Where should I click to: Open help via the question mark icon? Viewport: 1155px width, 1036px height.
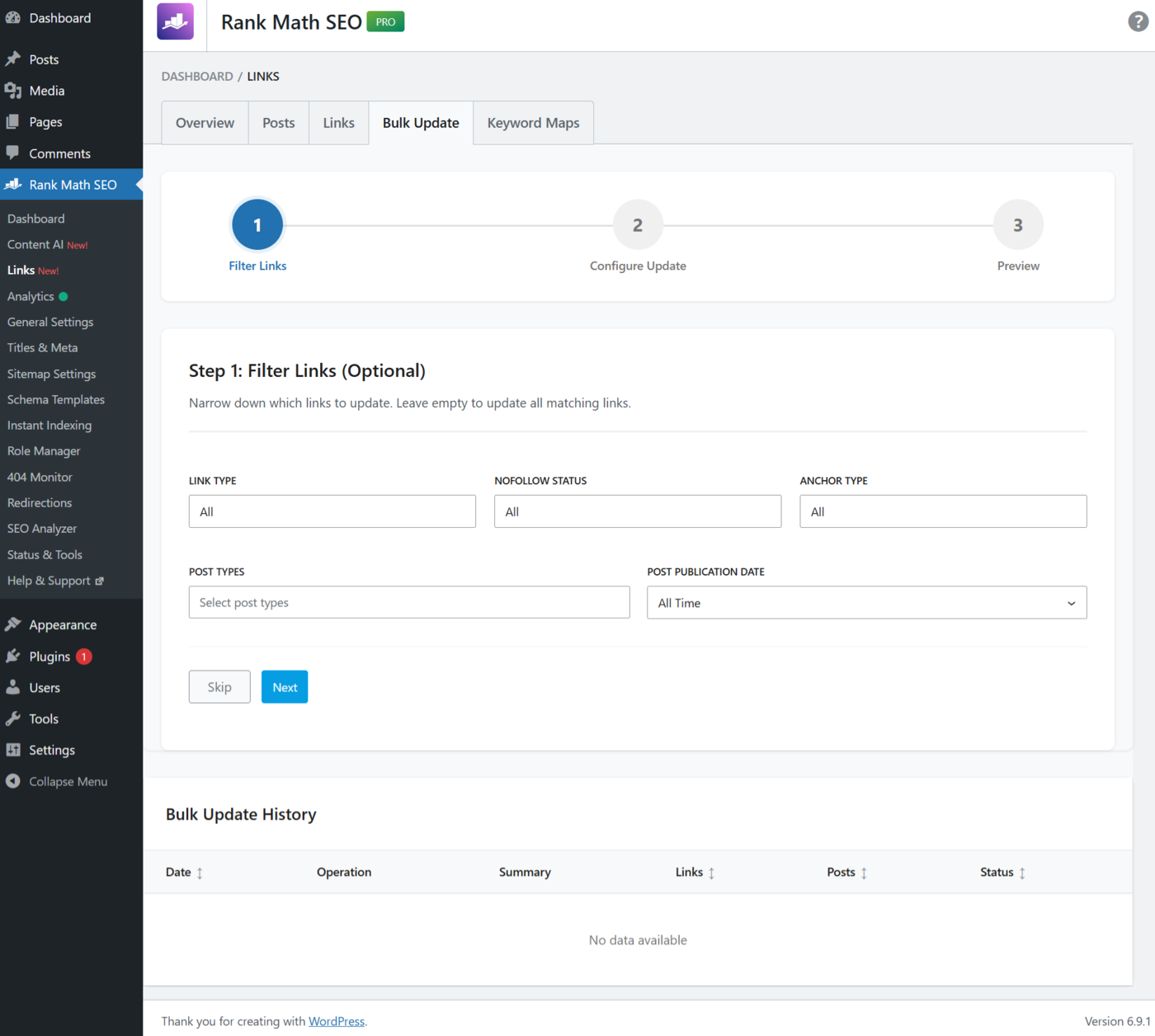[1137, 21]
